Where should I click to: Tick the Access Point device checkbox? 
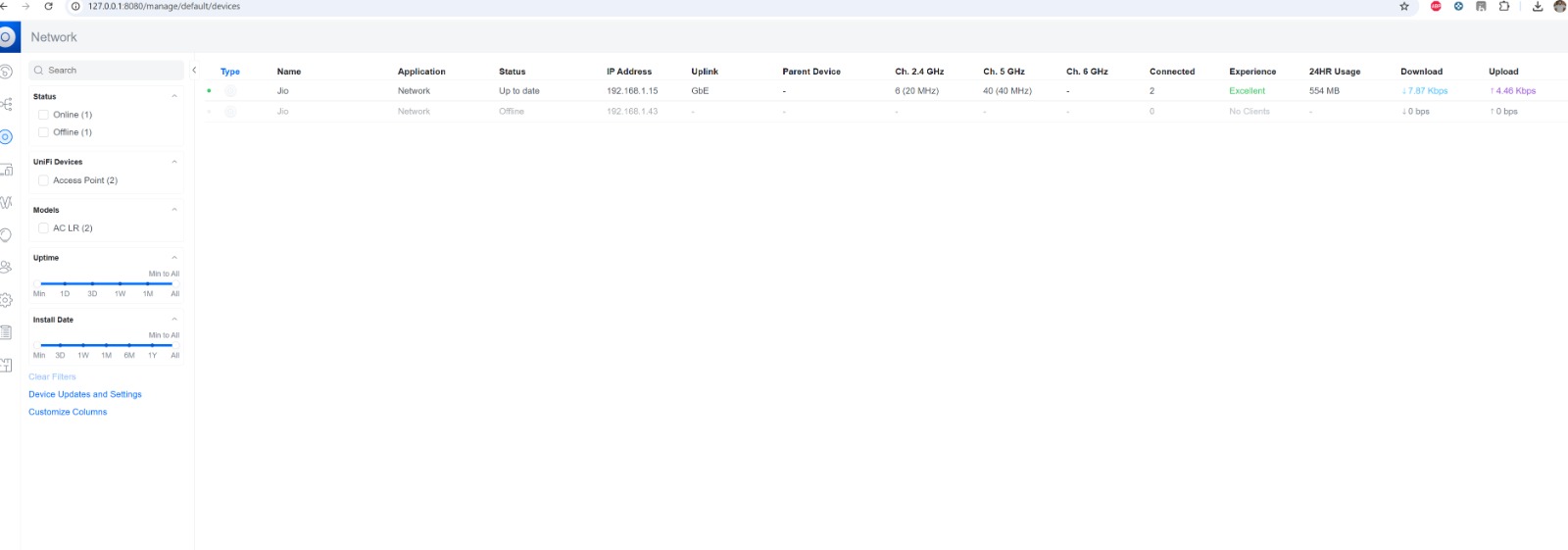coord(43,180)
